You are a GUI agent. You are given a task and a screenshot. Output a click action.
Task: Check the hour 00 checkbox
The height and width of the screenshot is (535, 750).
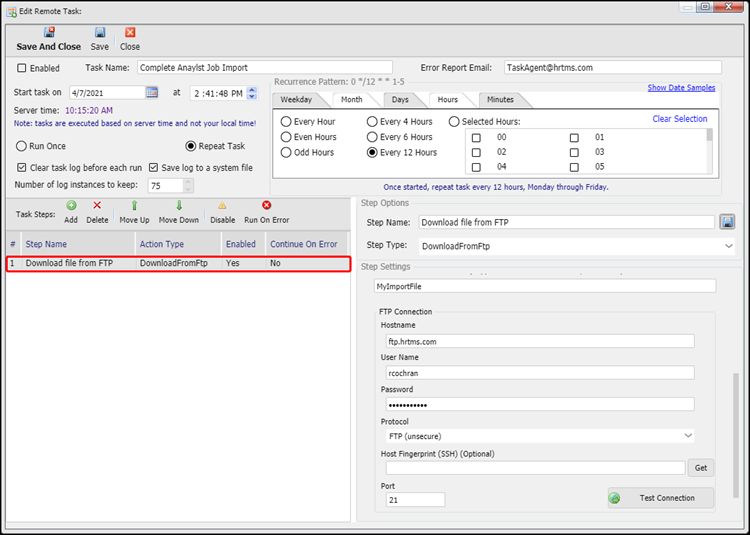coord(476,138)
